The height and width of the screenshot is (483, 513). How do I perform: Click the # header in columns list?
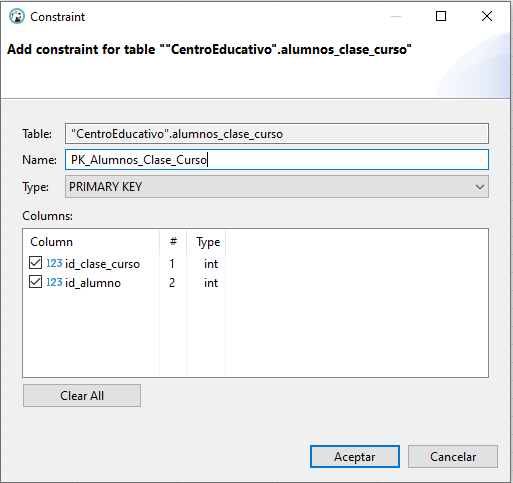click(173, 242)
